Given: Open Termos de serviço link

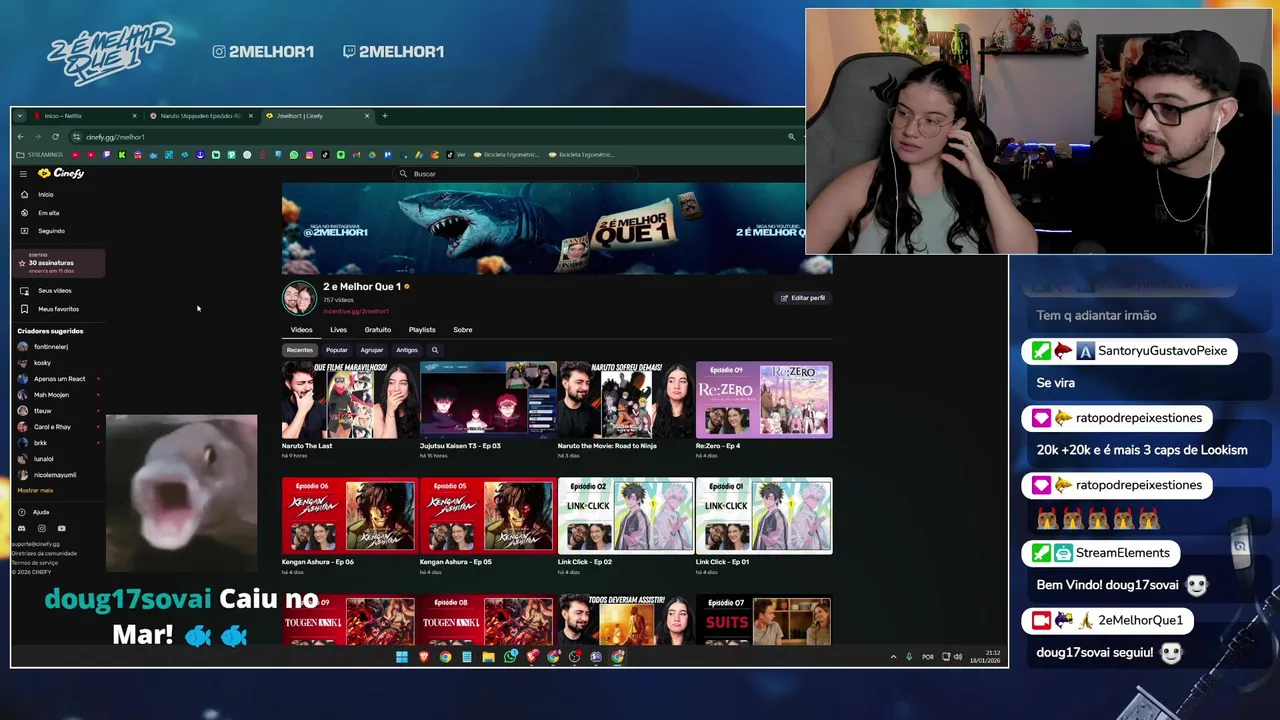Looking at the screenshot, I should tap(34, 563).
